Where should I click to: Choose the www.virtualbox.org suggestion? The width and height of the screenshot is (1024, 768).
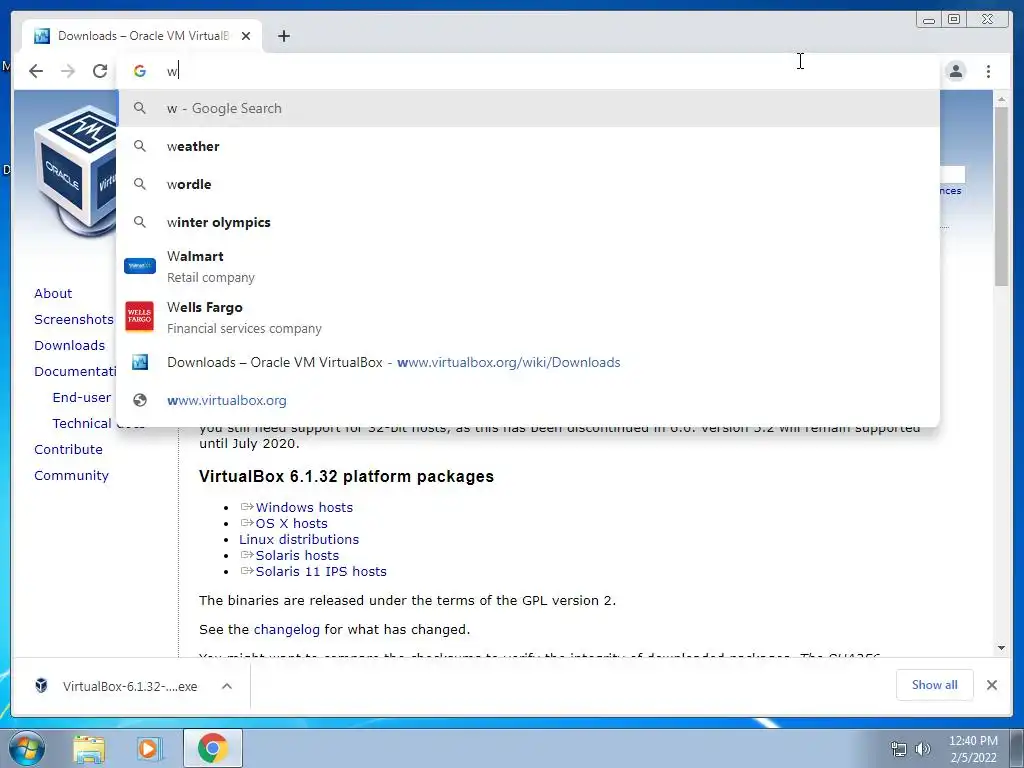(529, 400)
